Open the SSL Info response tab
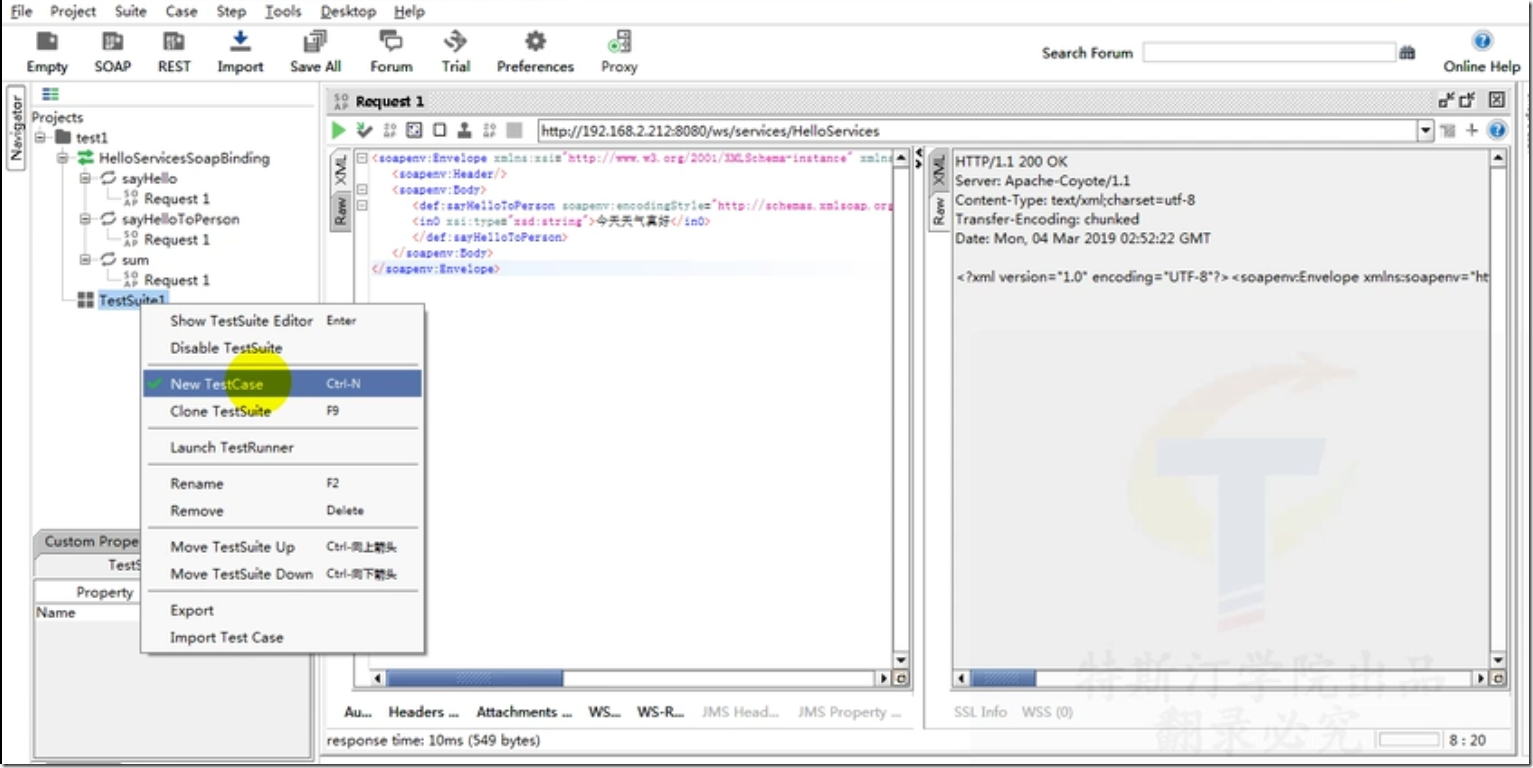The image size is (1533, 768). [x=980, y=712]
